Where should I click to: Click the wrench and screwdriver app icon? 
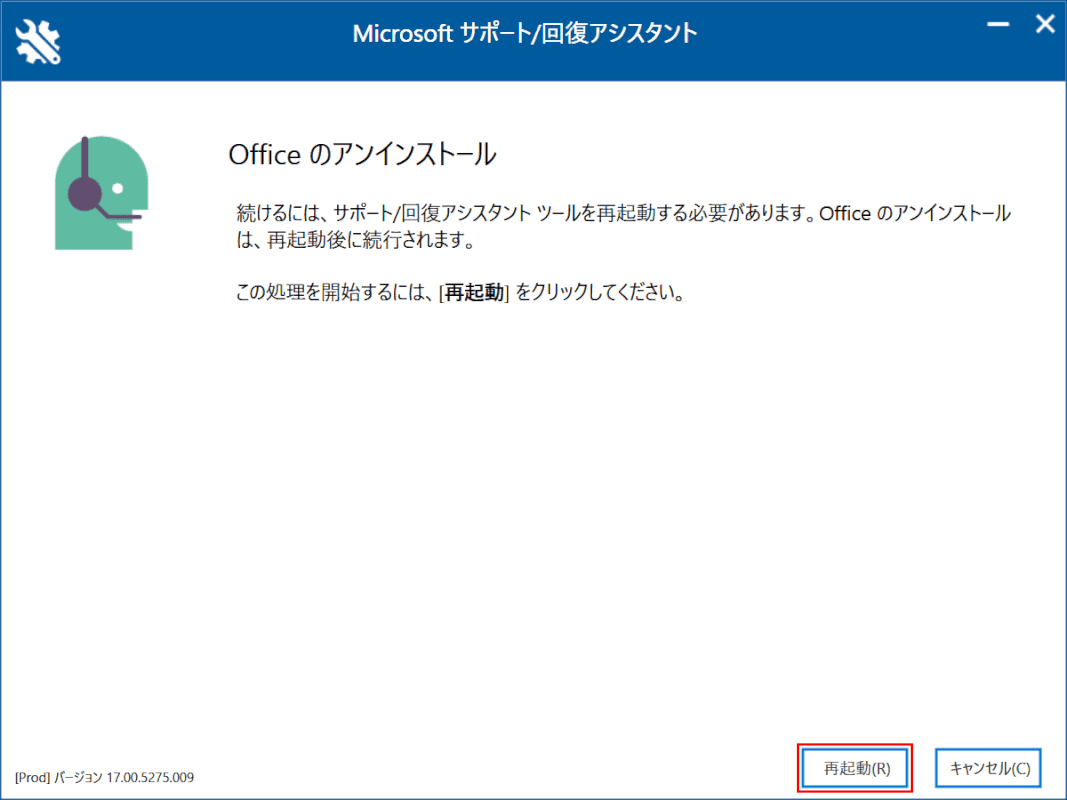(x=38, y=42)
